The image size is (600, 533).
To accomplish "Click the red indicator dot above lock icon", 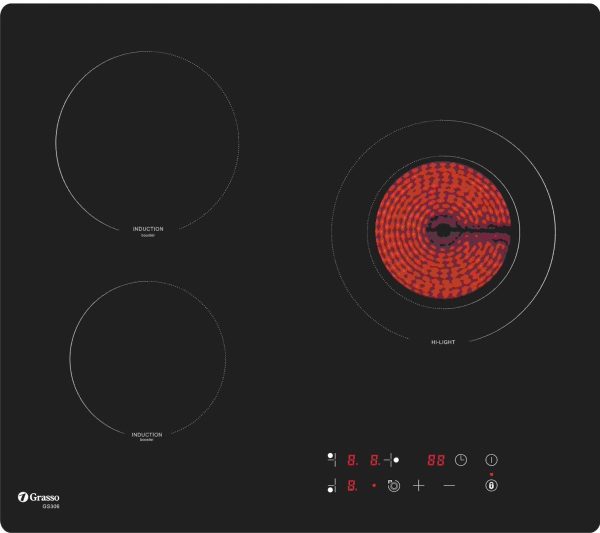I will 491,474.
